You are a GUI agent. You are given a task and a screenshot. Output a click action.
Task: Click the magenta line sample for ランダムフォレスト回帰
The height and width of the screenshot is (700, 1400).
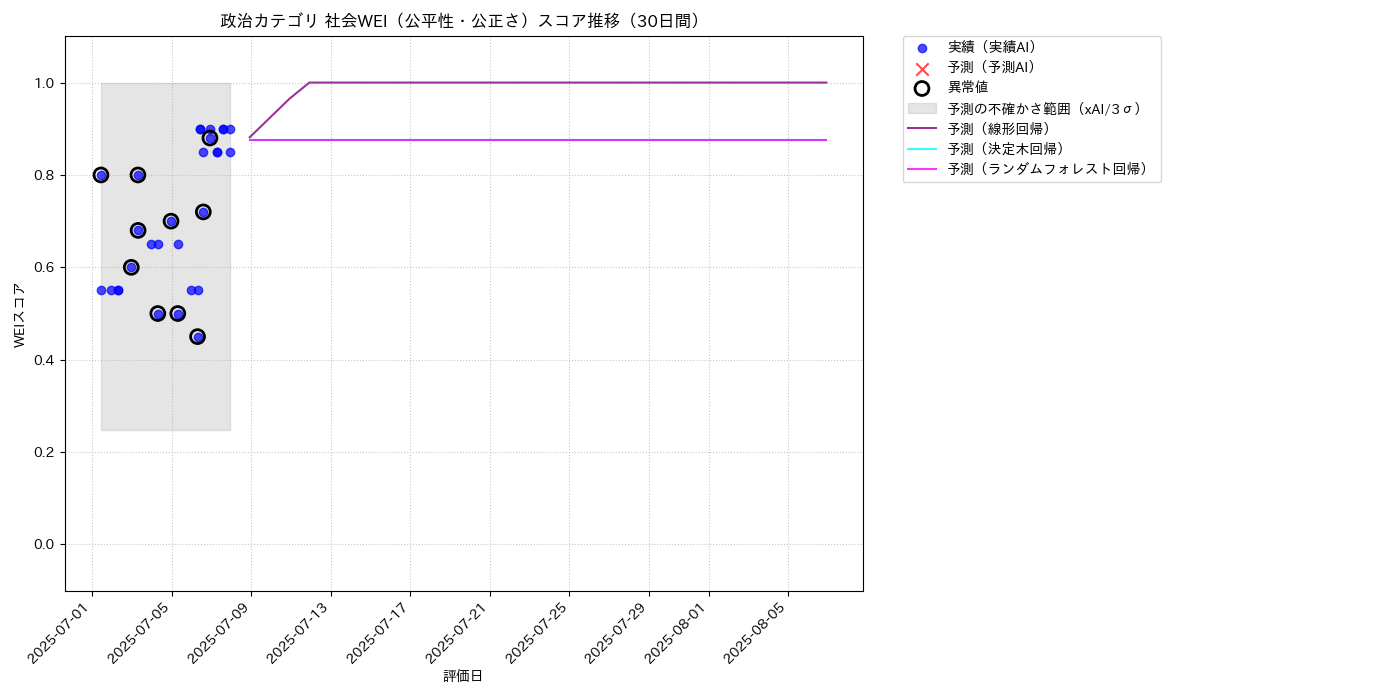point(922,169)
